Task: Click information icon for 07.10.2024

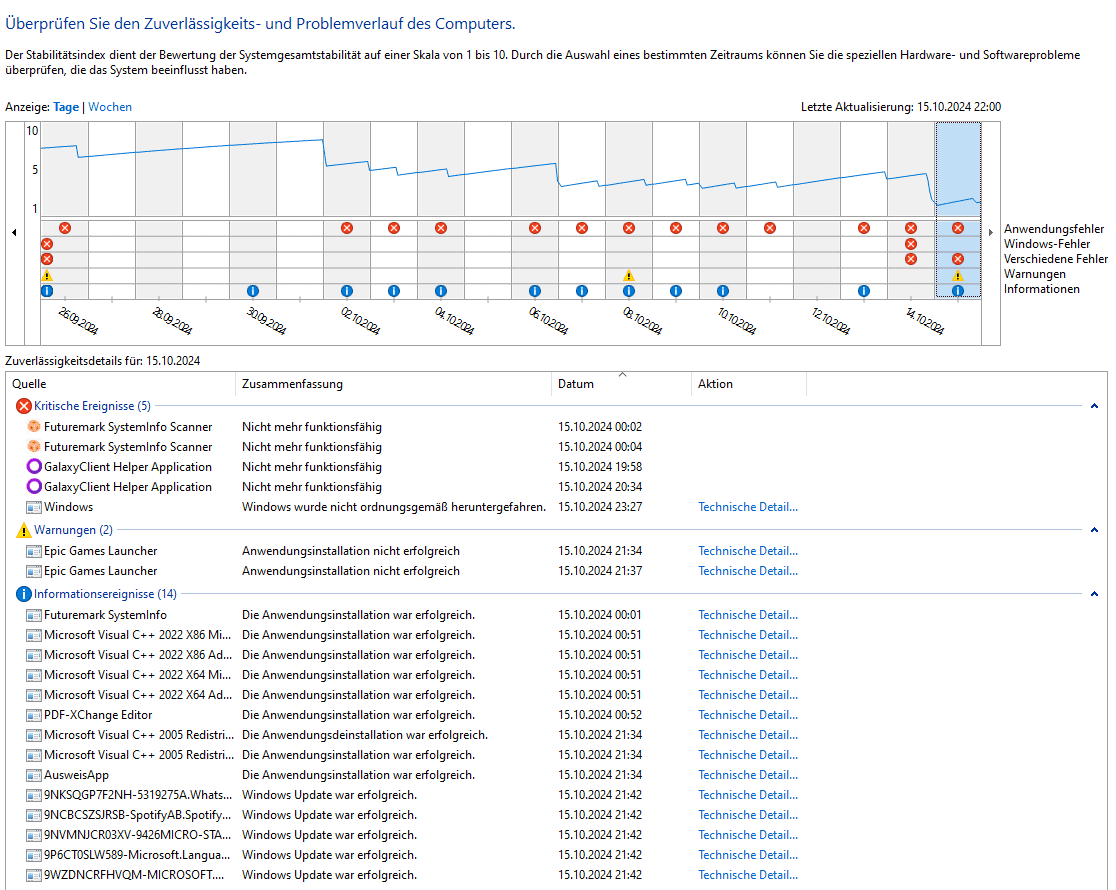Action: [581, 290]
